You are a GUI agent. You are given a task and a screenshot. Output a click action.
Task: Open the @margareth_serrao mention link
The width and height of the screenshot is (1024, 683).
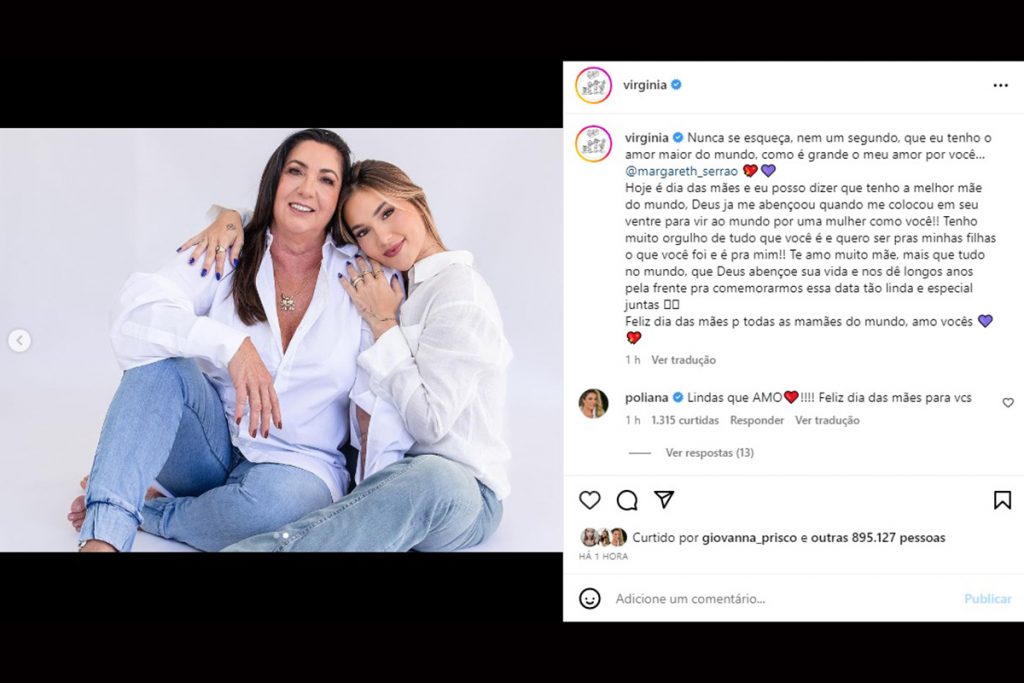tap(680, 171)
